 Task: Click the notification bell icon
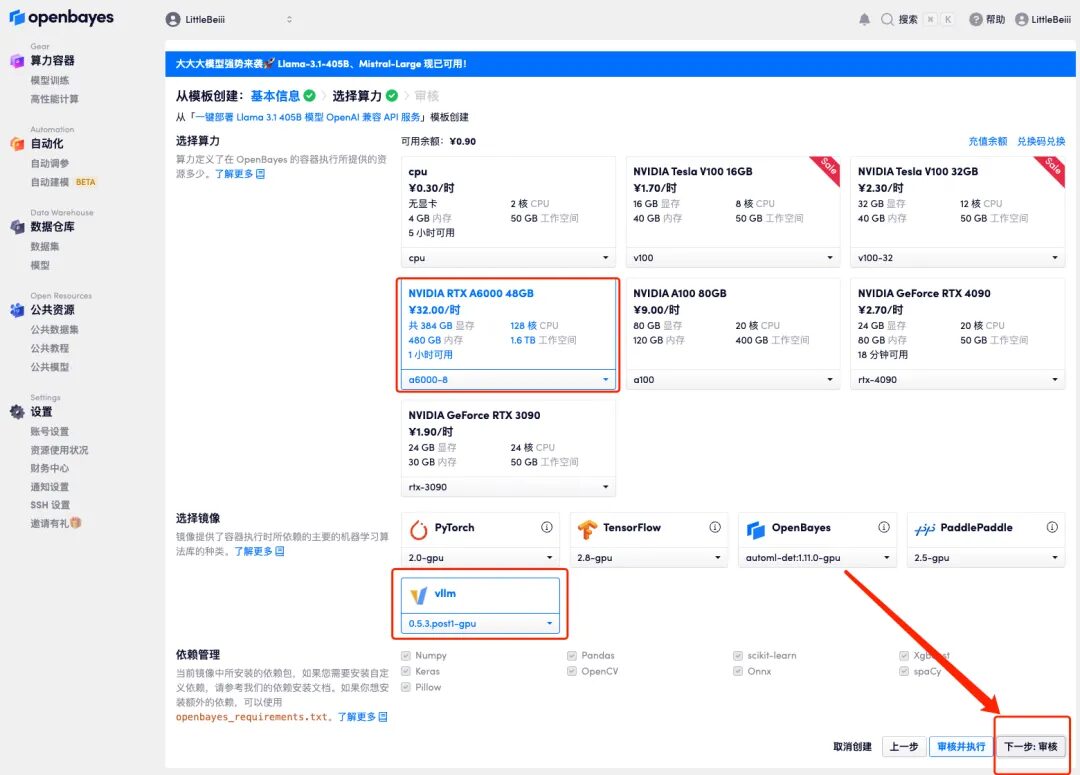tap(864, 19)
